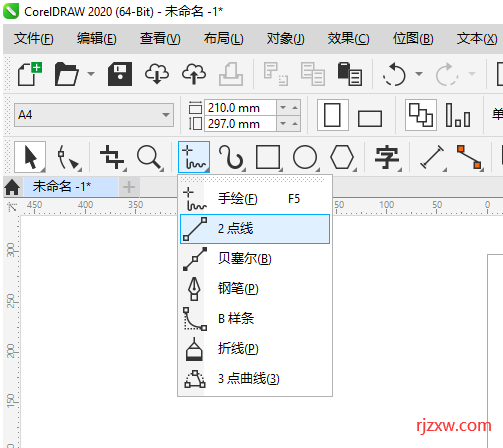Click the page width field 210.0 mm
This screenshot has height=448, width=503.
pos(240,108)
